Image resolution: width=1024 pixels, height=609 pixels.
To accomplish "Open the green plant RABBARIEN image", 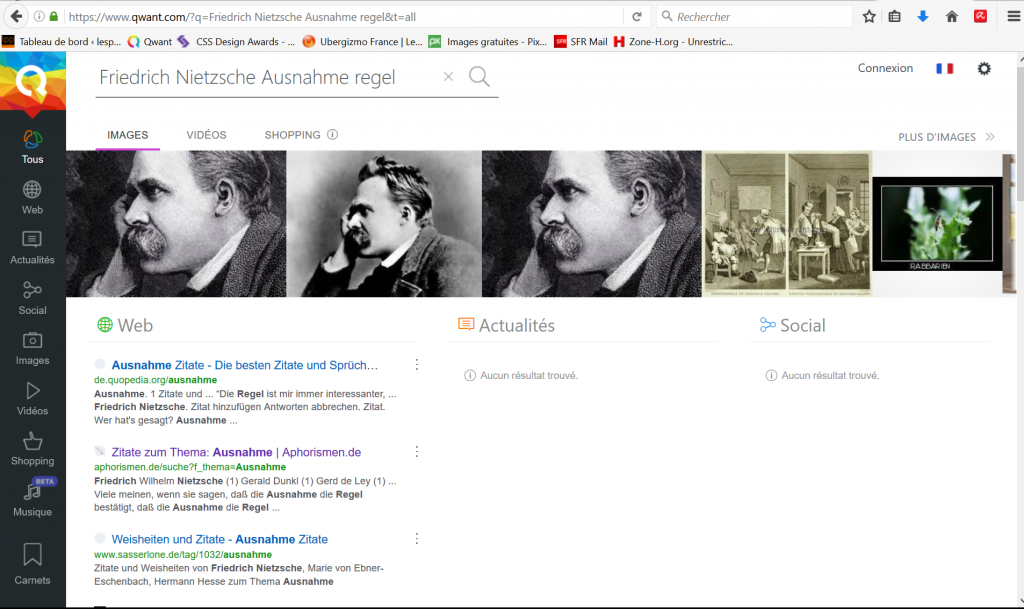I will (937, 224).
